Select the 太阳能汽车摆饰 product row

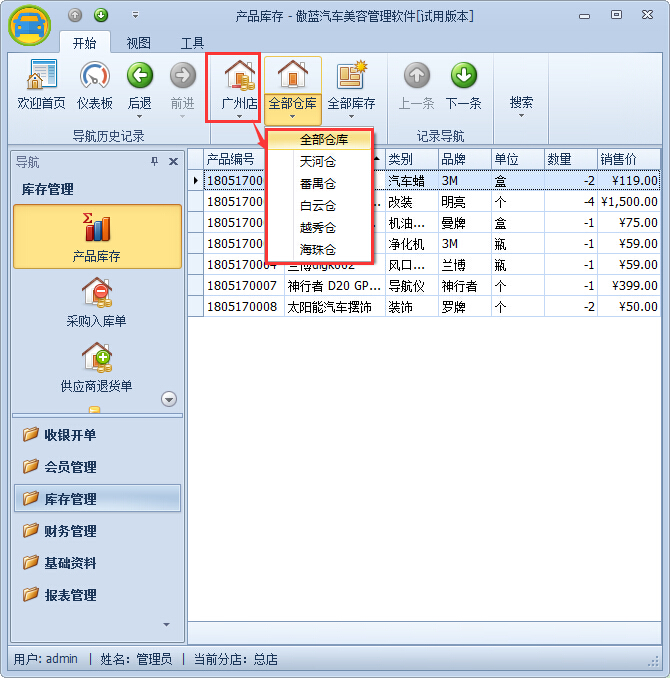pyautogui.click(x=329, y=307)
